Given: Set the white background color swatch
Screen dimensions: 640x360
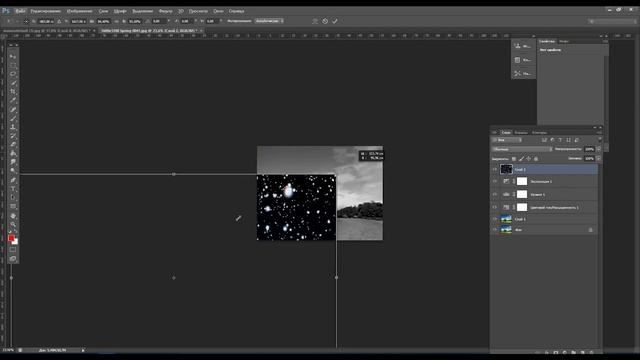Looking at the screenshot, I should (16, 242).
